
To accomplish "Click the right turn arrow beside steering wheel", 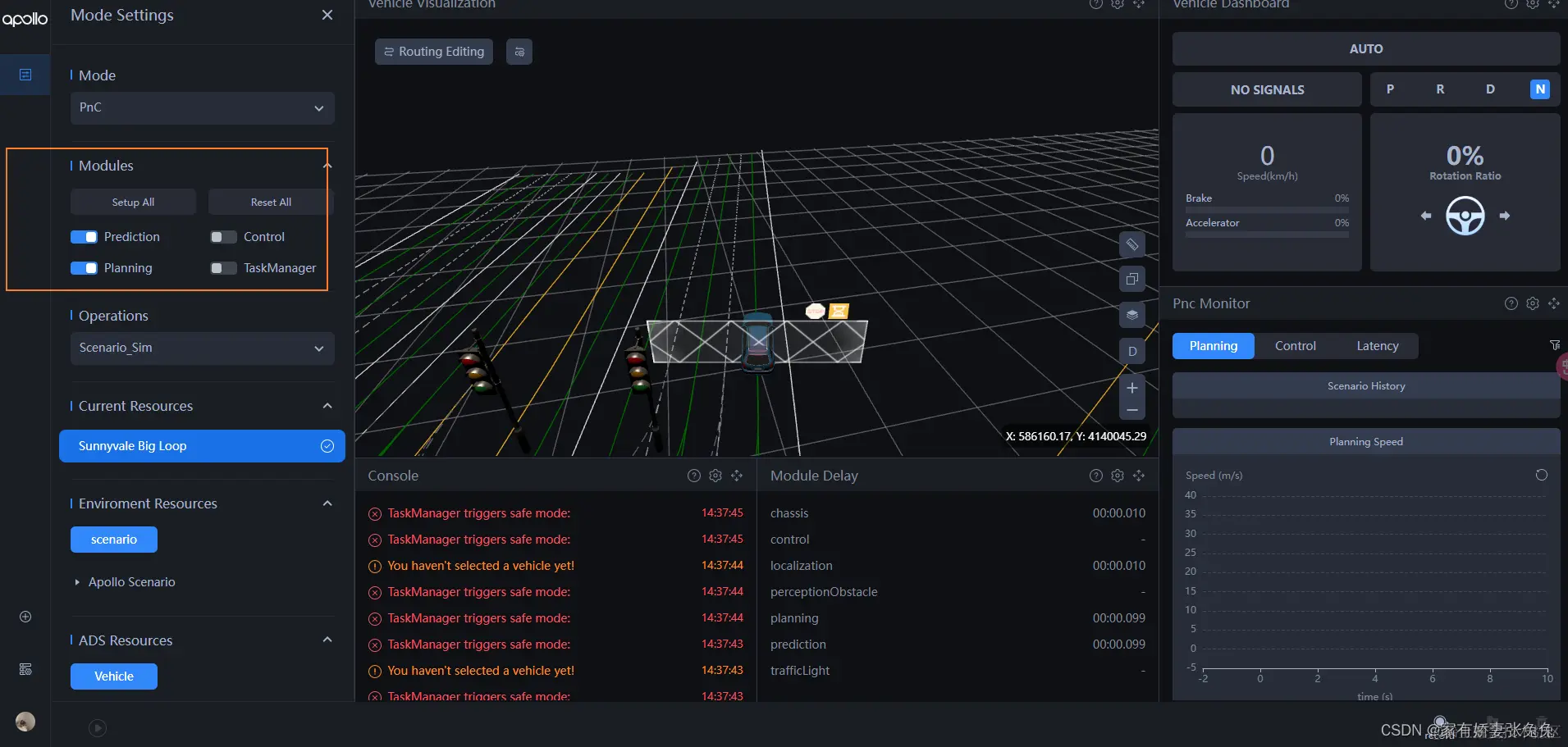I will [1505, 216].
